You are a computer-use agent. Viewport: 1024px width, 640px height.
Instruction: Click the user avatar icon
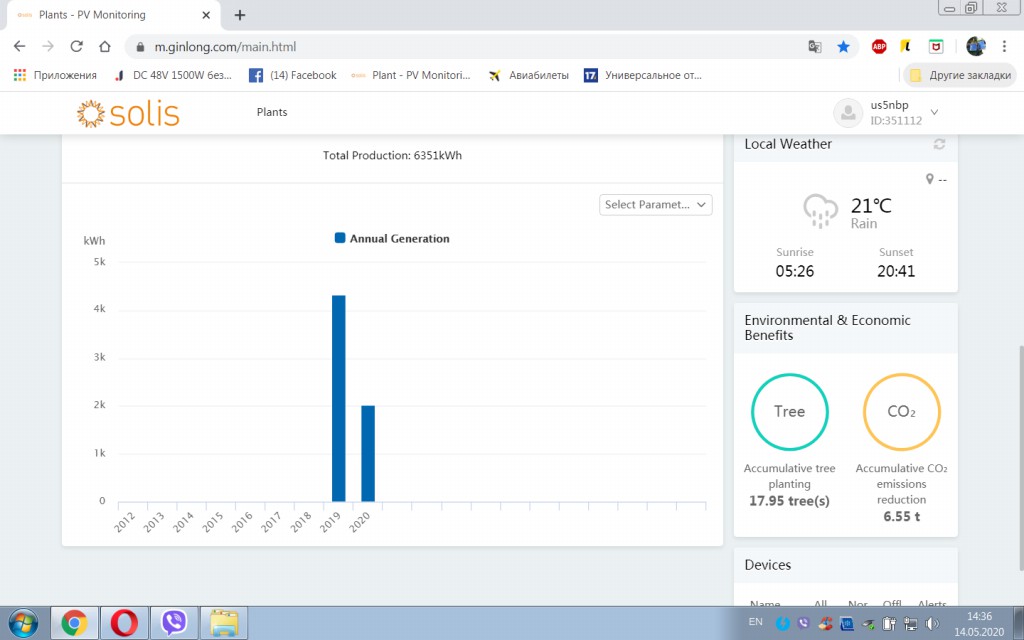point(848,113)
